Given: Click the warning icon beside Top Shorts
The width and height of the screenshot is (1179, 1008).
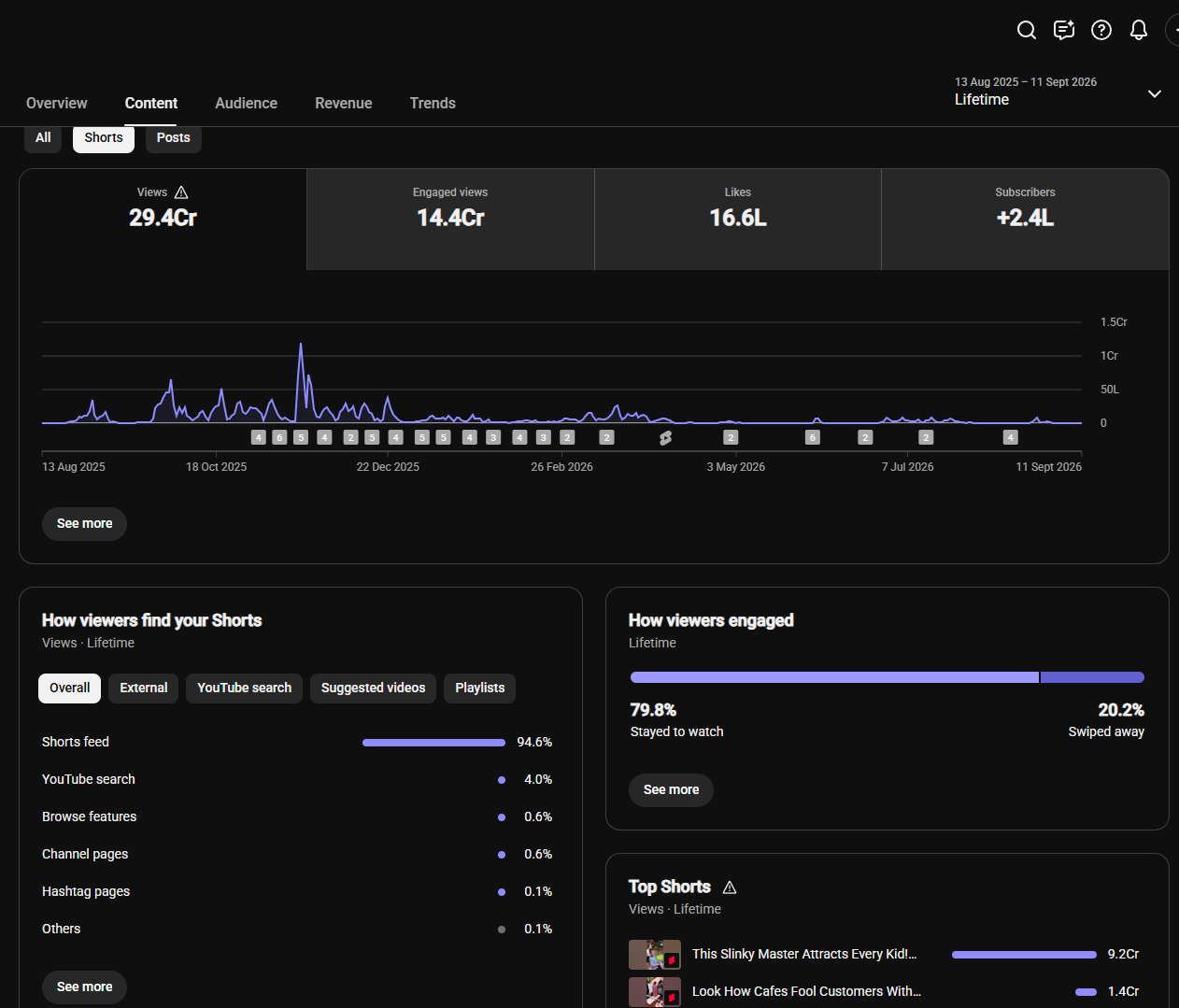Looking at the screenshot, I should tap(730, 887).
